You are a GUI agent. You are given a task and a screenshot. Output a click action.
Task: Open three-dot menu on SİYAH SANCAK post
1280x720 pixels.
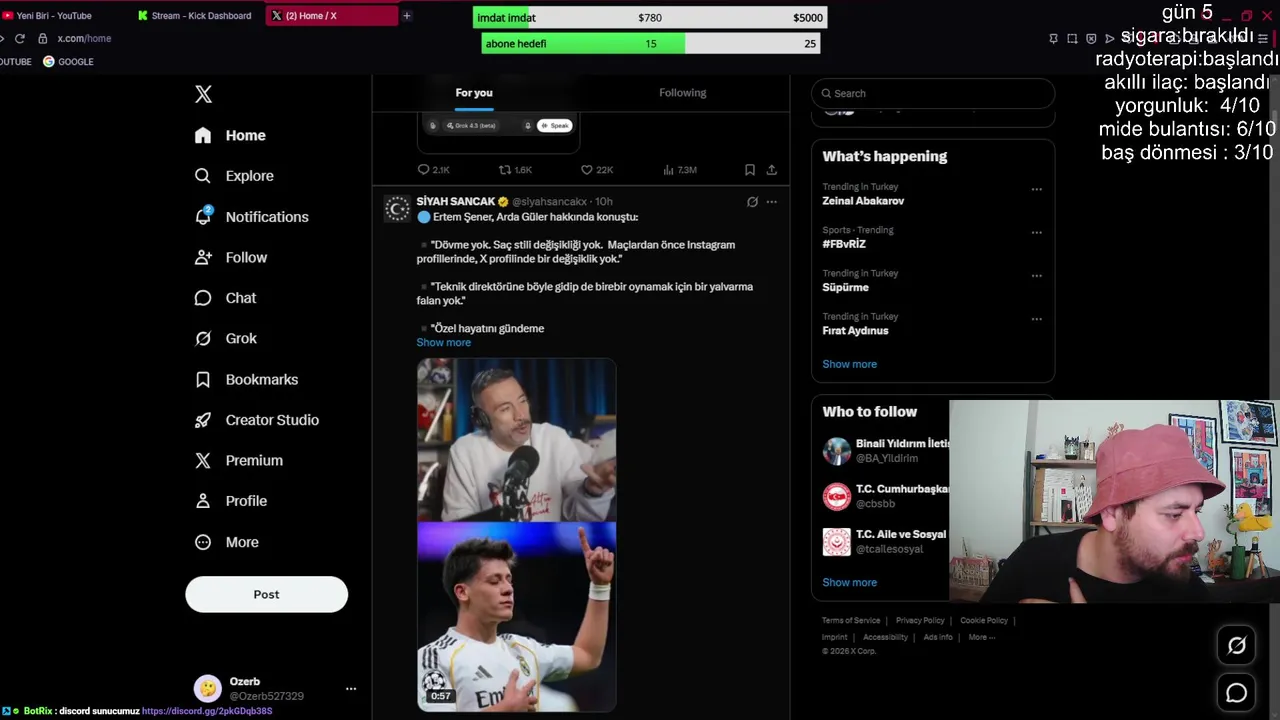pyautogui.click(x=771, y=202)
